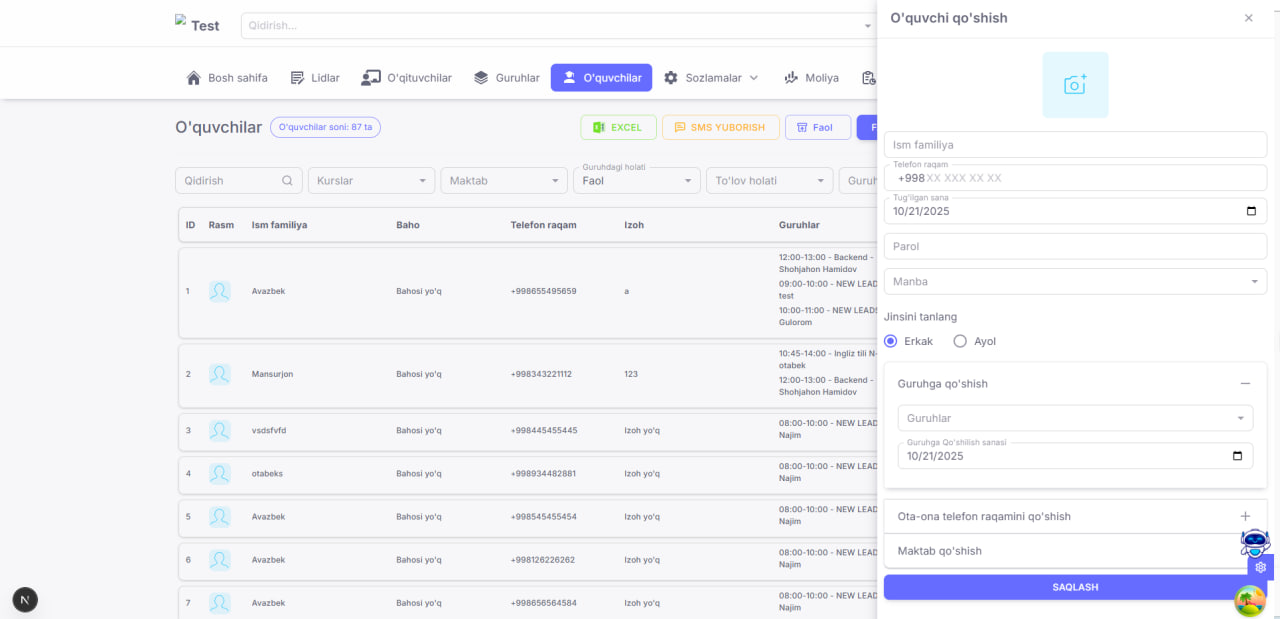1280x619 pixels.
Task: Open the blue settings gear widget
Action: point(1261,567)
